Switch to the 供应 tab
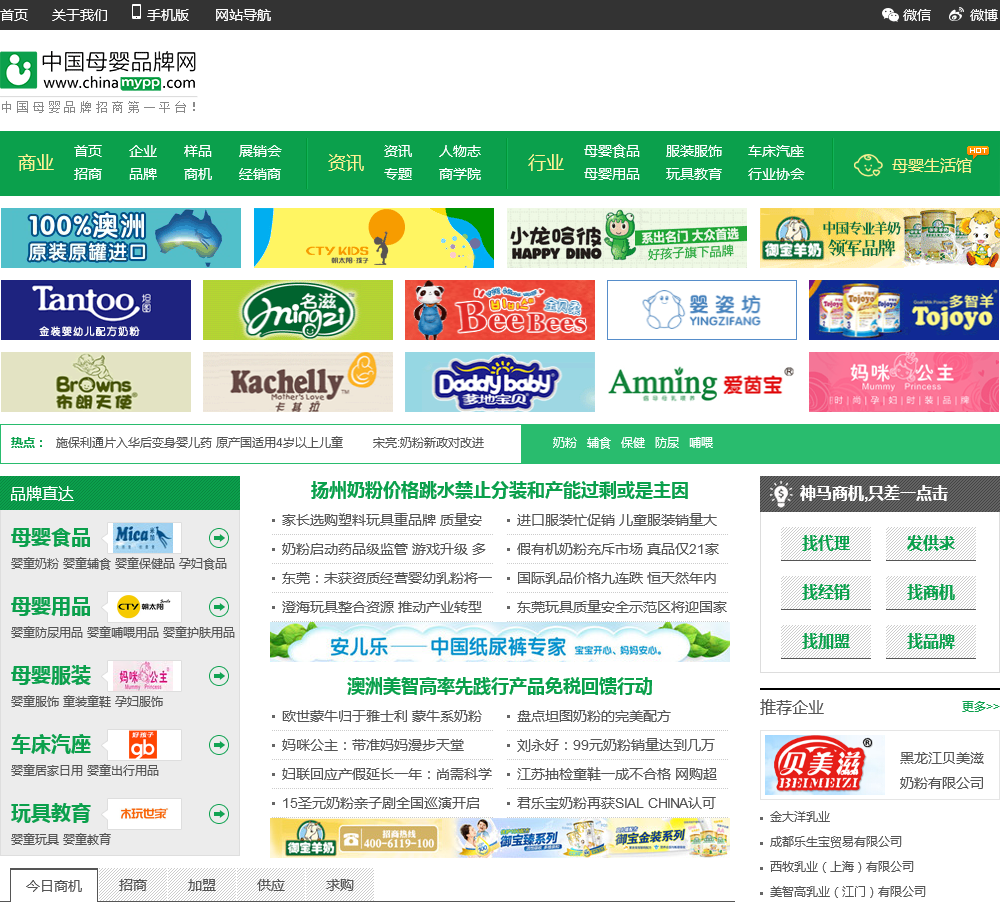The image size is (1000, 909). click(270, 885)
